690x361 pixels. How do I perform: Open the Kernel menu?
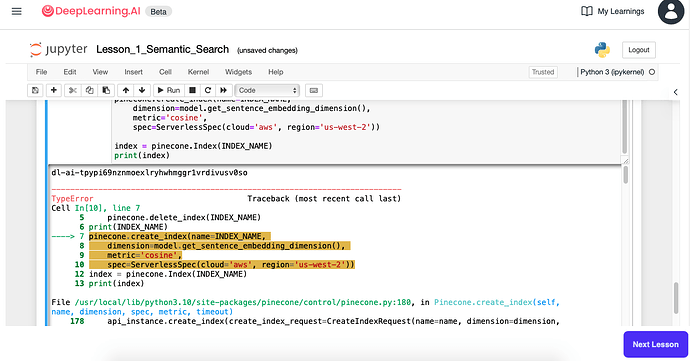[198, 72]
